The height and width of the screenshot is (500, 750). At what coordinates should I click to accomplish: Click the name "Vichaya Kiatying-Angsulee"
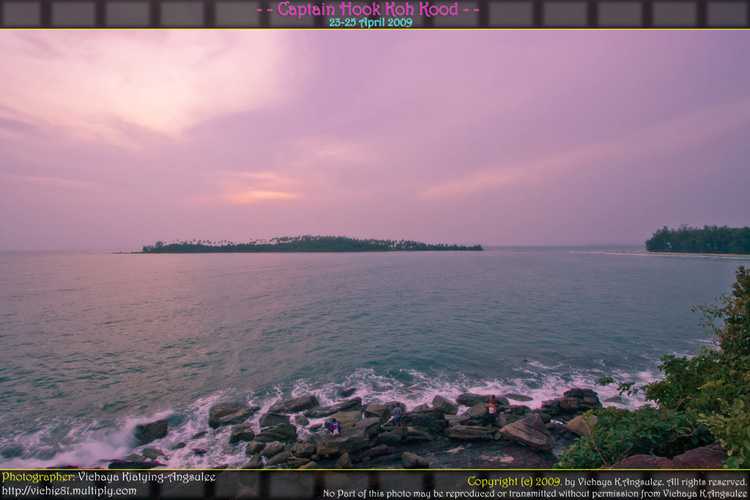(x=147, y=478)
